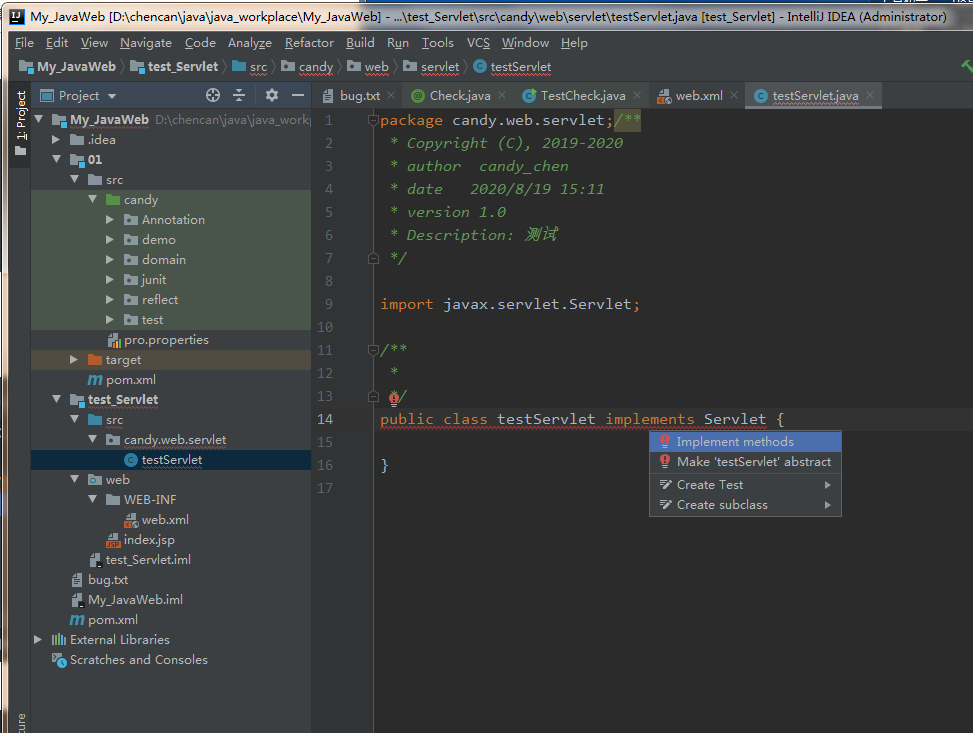Select candy.web.servlet package
The height and width of the screenshot is (733, 973).
coord(166,439)
